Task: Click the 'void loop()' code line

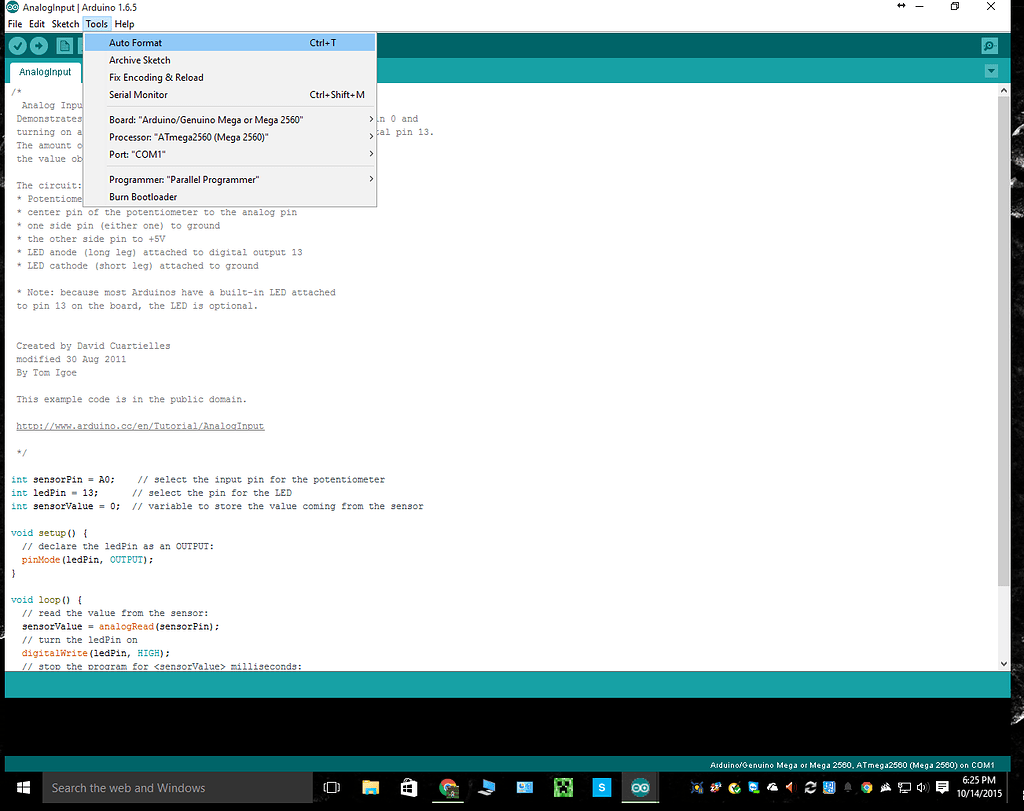Action: [46, 599]
